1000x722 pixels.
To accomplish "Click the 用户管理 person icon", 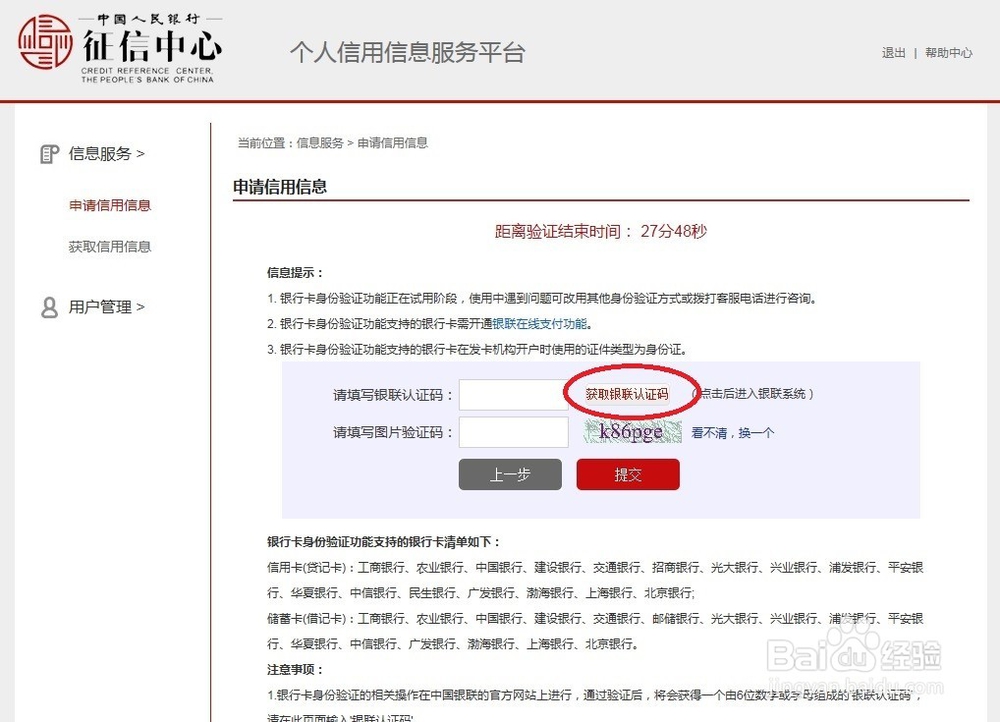I will (x=49, y=307).
